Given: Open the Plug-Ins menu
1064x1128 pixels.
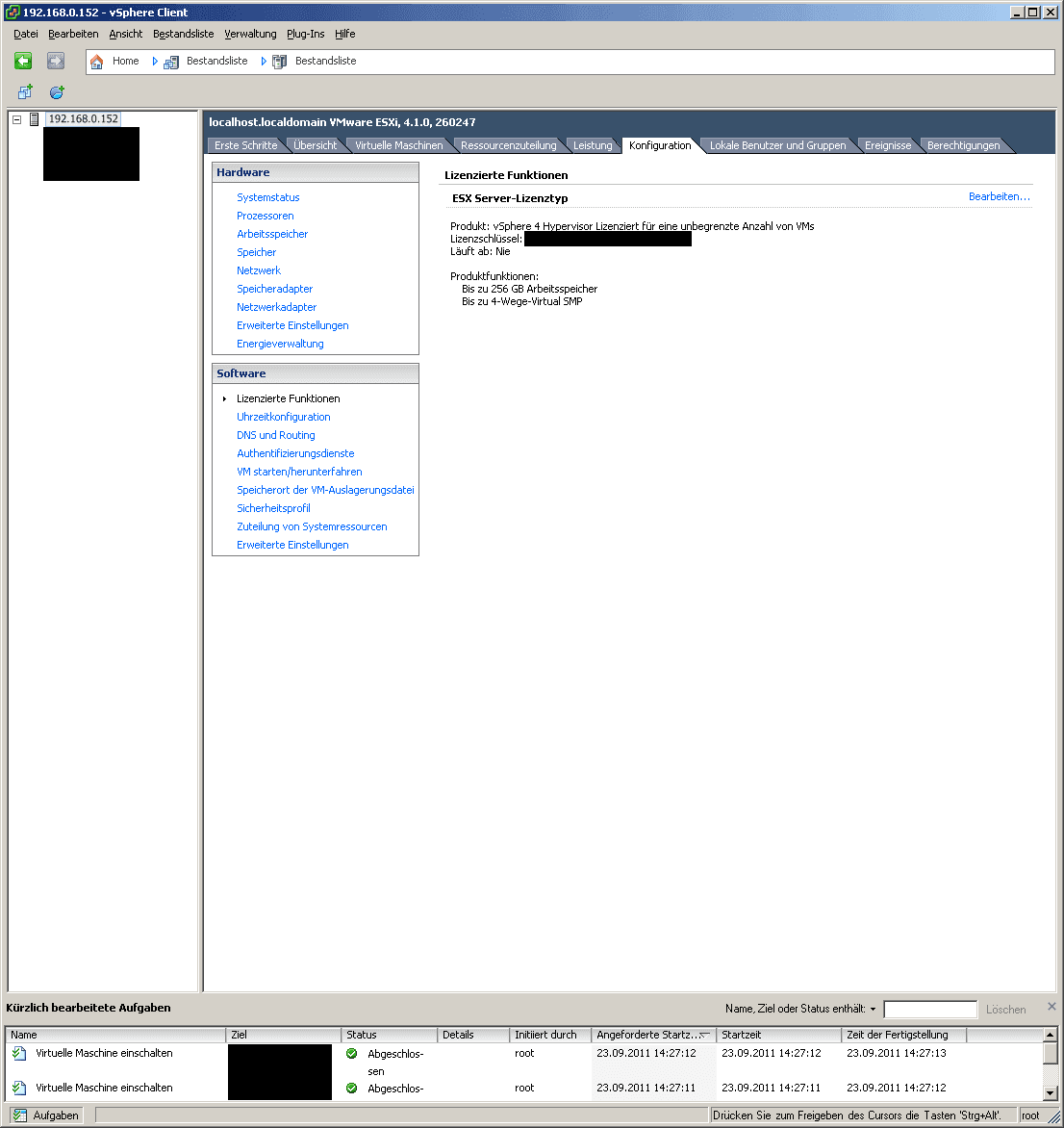Looking at the screenshot, I should 306,34.
